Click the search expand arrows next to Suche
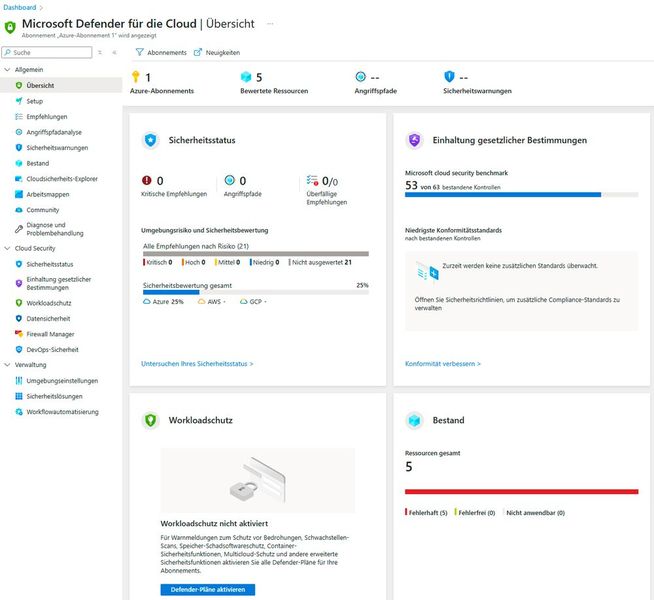 tap(100, 53)
